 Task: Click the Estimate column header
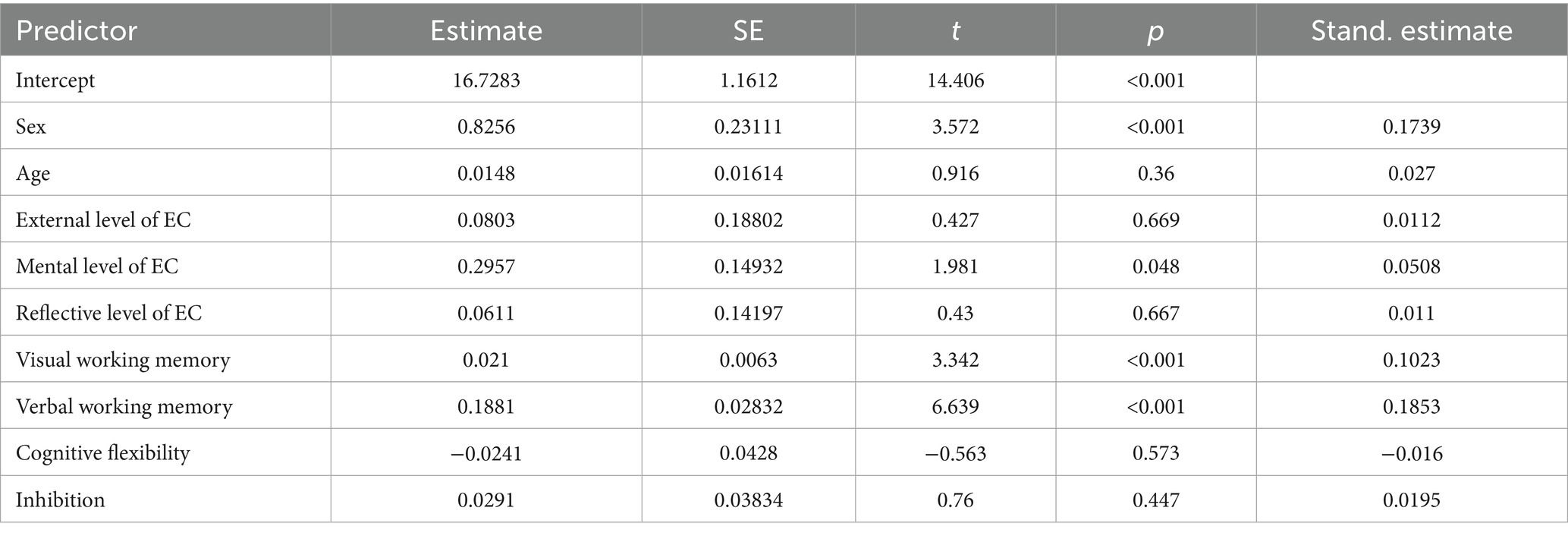point(486,30)
